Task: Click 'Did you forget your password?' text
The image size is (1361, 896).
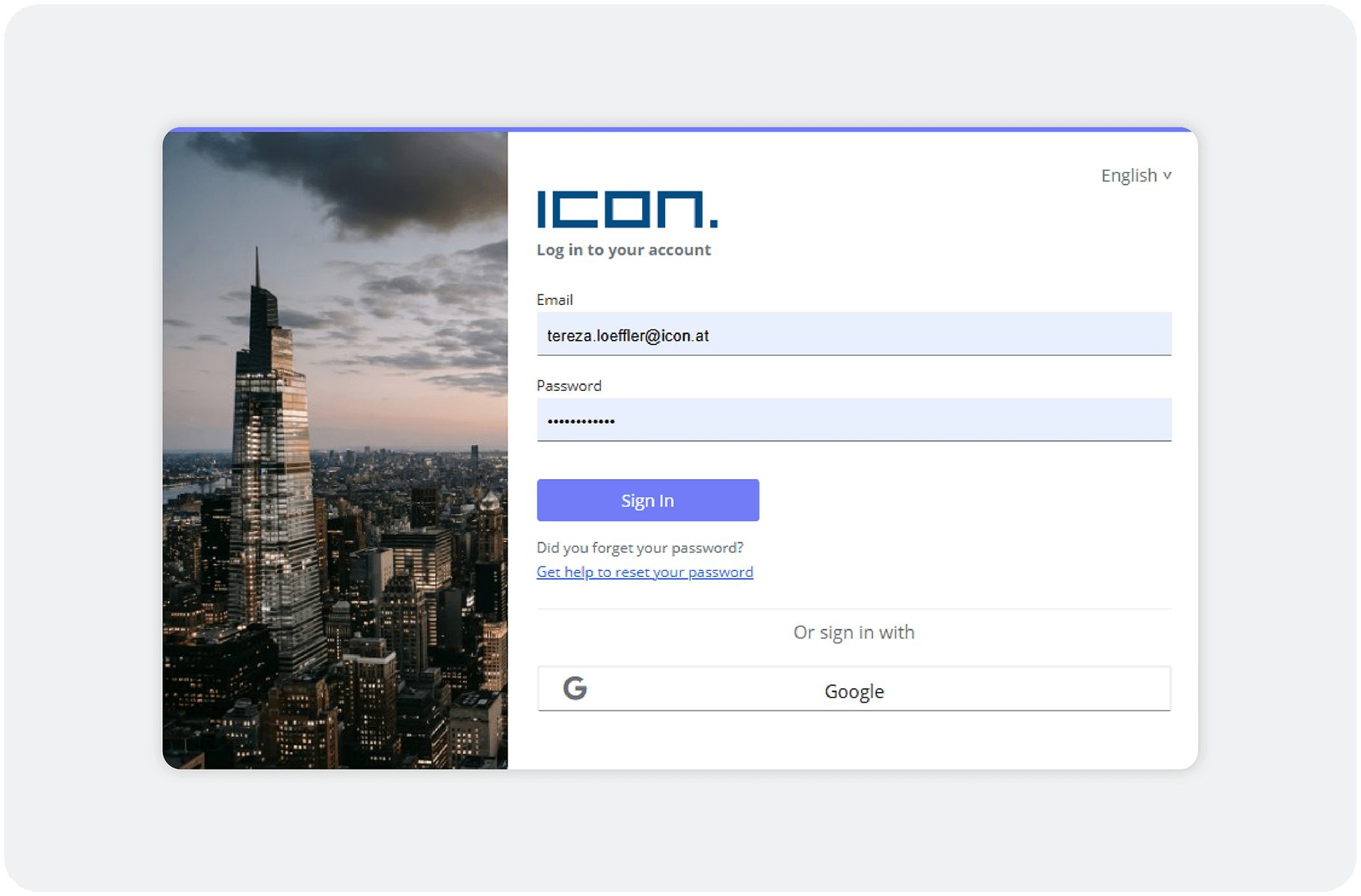Action: [640, 548]
